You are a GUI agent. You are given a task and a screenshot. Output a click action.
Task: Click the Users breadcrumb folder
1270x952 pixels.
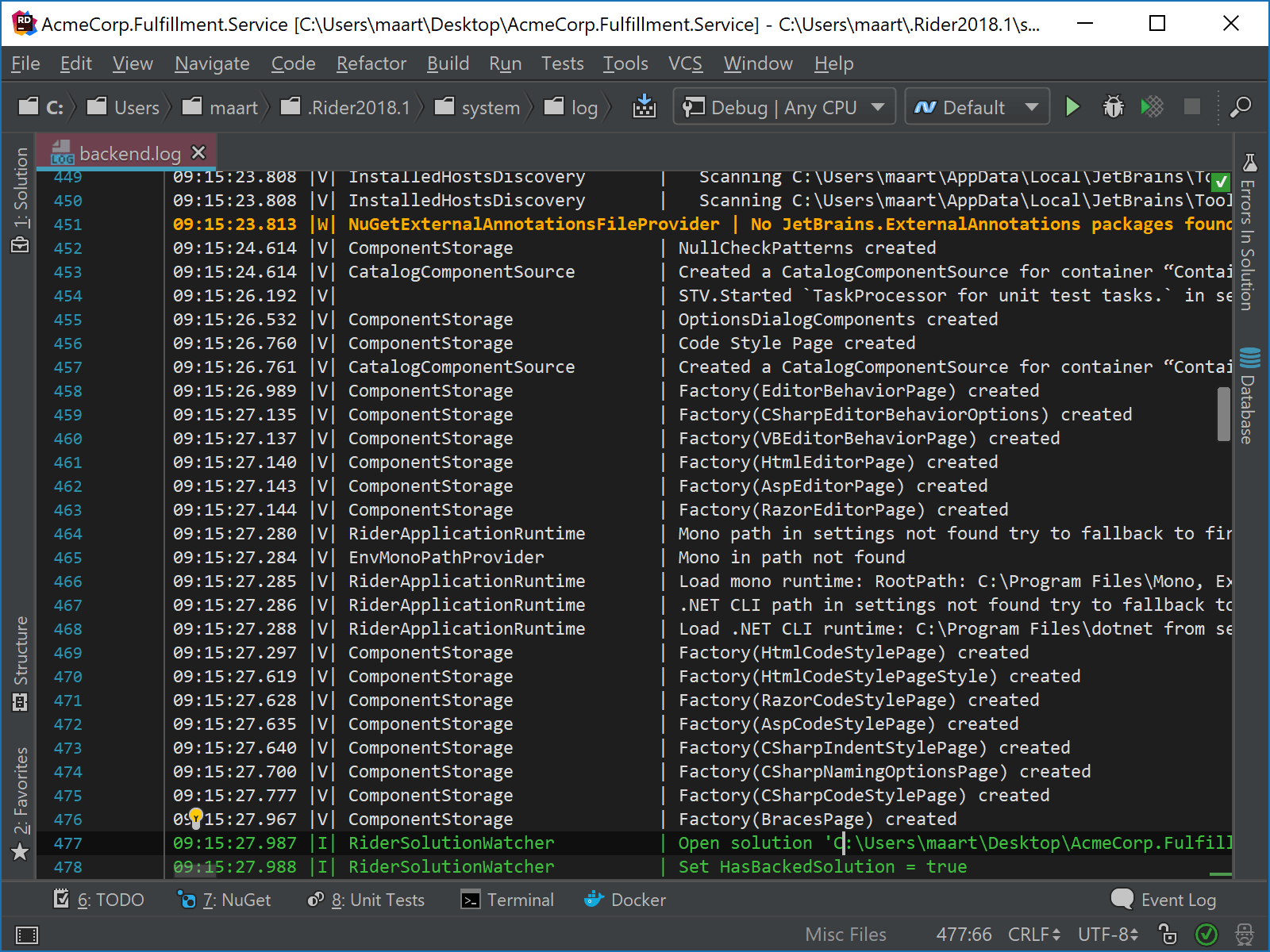tap(123, 107)
